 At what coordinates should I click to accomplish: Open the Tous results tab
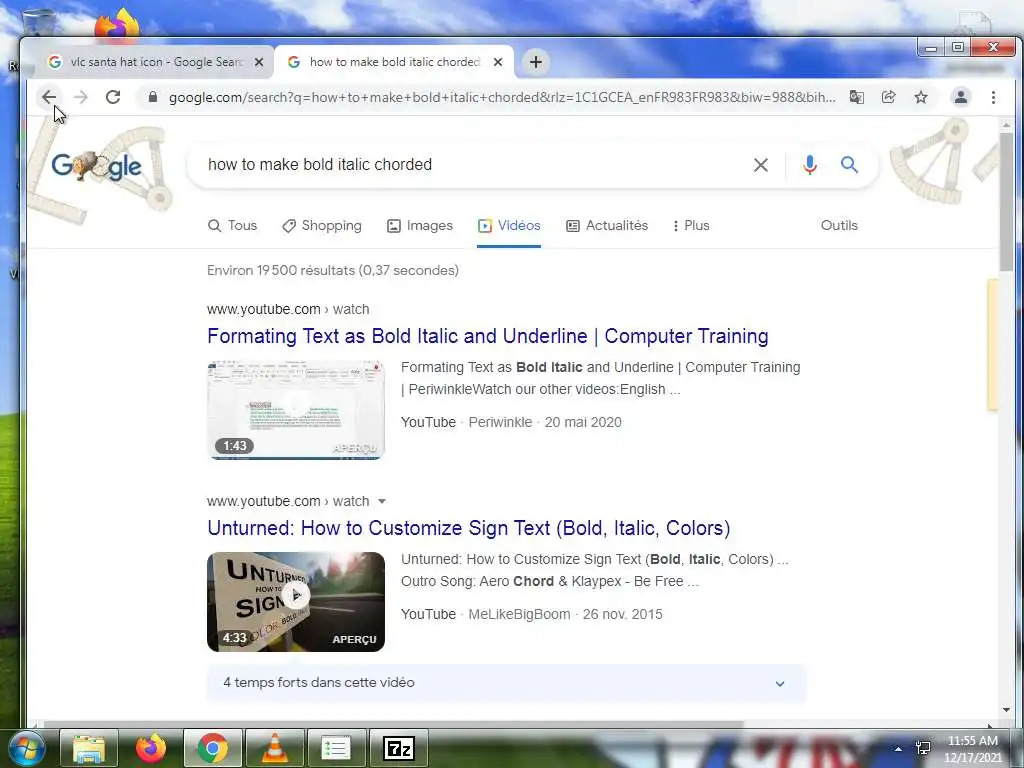point(232,225)
